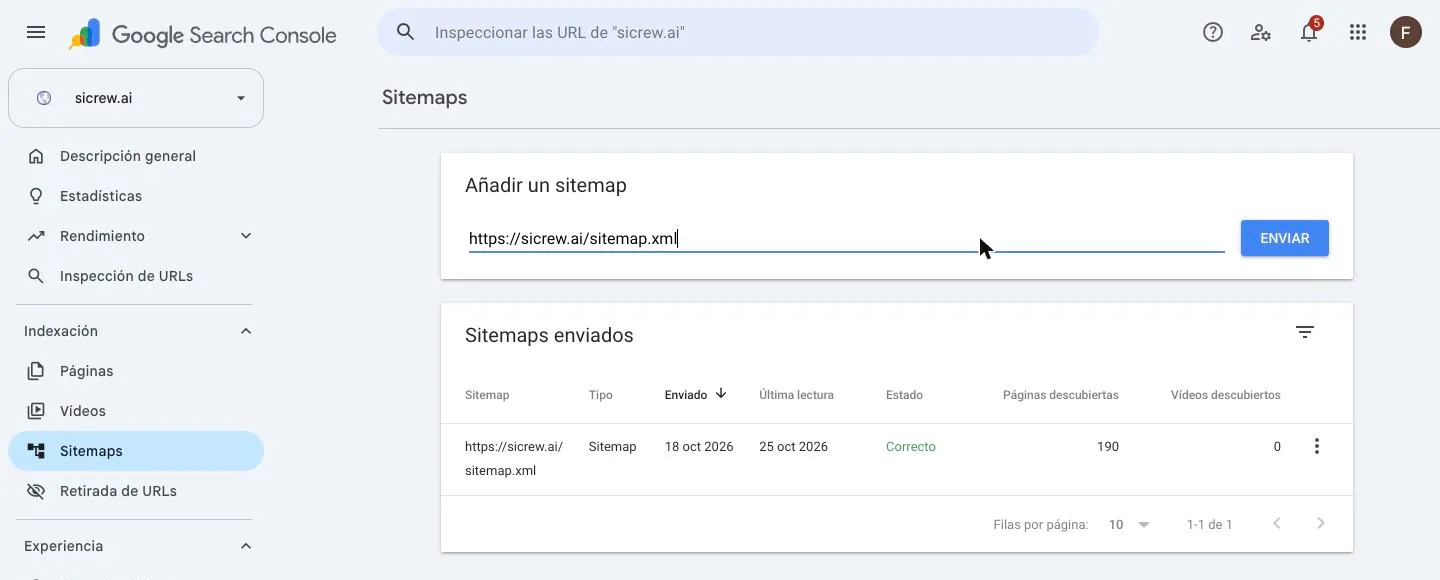
Task: Click the Inspección de URLs magnifier icon
Action: (x=36, y=276)
